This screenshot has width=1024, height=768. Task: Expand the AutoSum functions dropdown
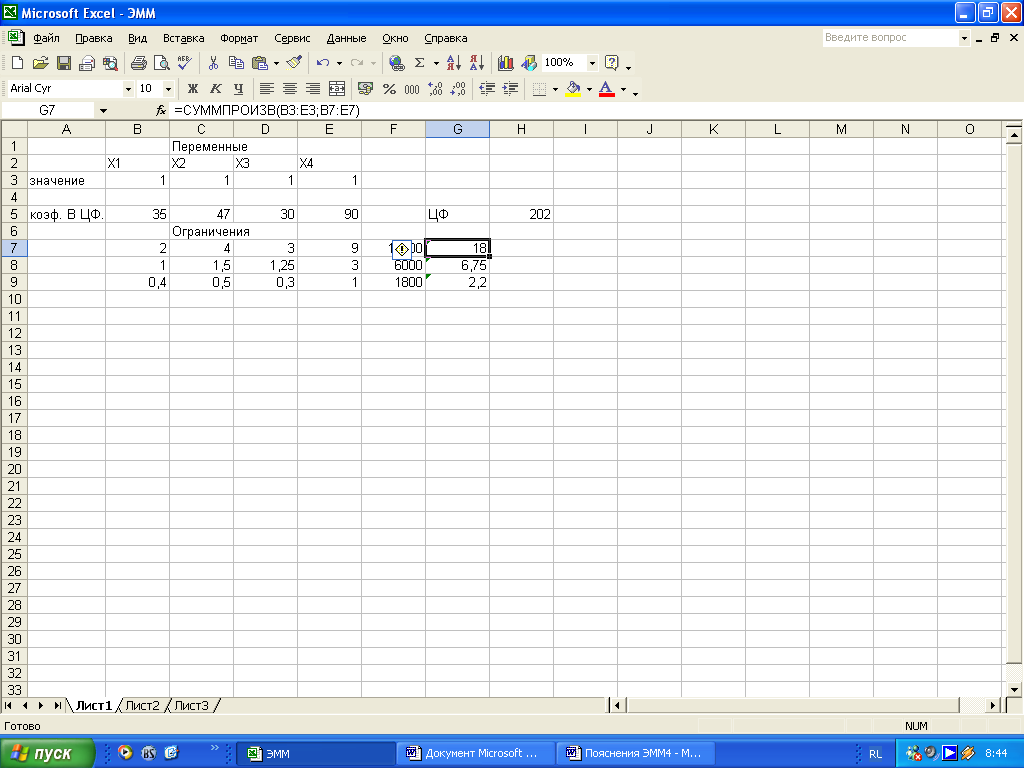coord(436,63)
